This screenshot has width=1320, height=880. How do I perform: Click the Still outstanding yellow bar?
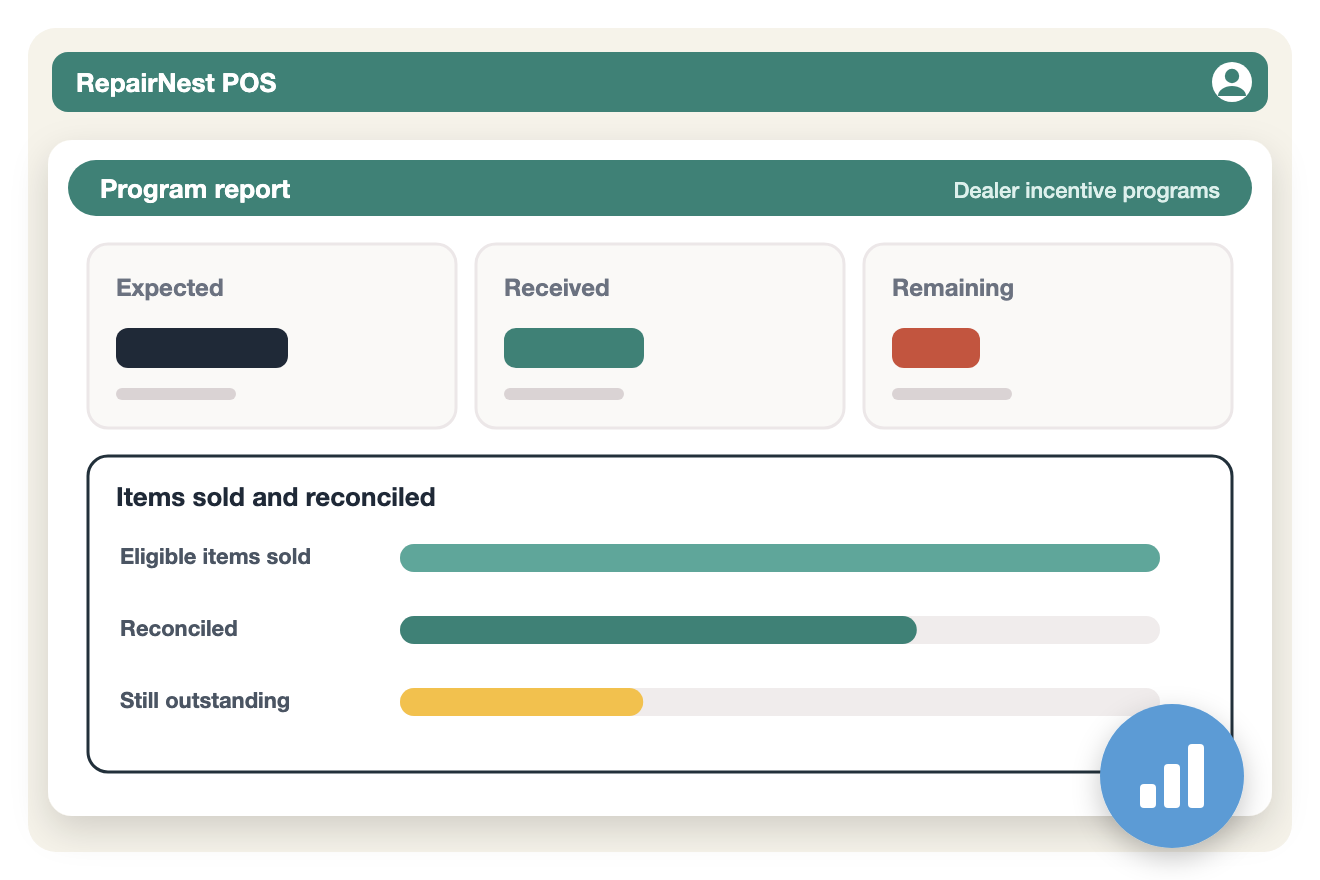521,702
